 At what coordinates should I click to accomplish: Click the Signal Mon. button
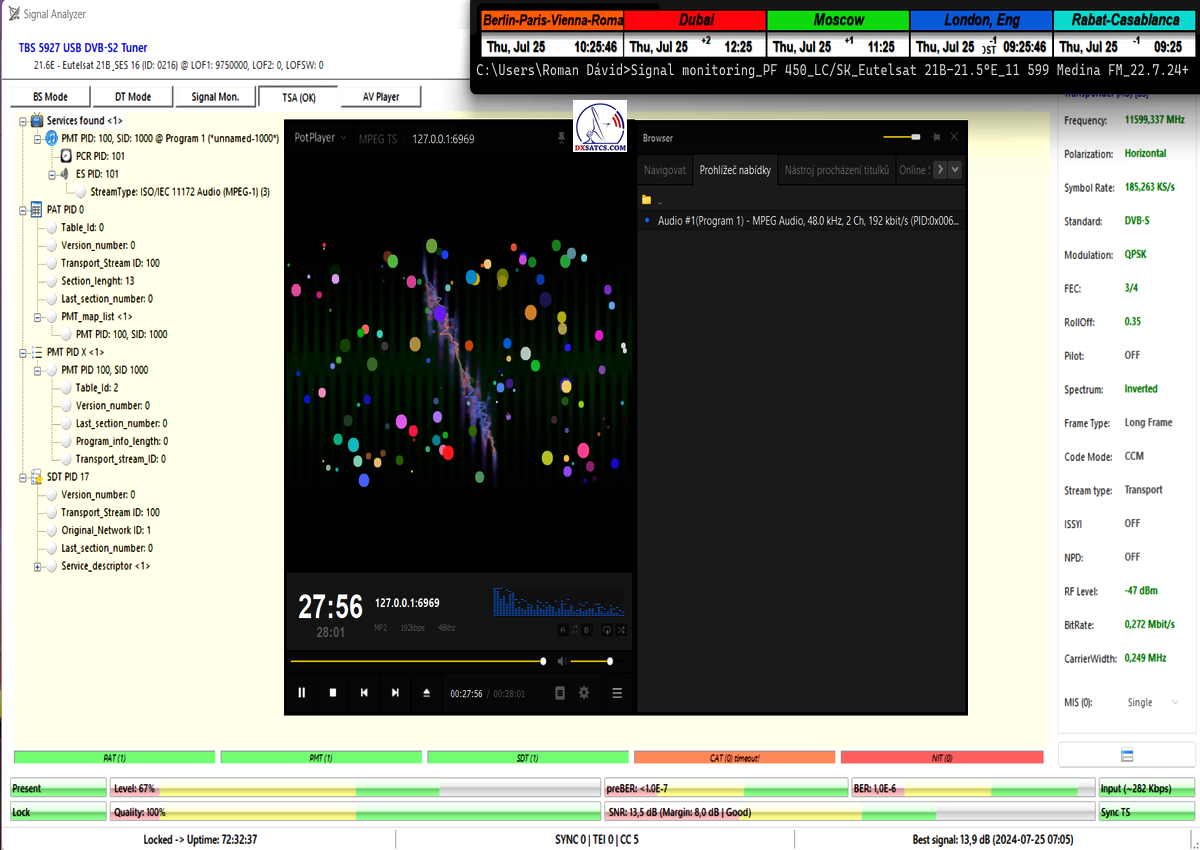214,97
